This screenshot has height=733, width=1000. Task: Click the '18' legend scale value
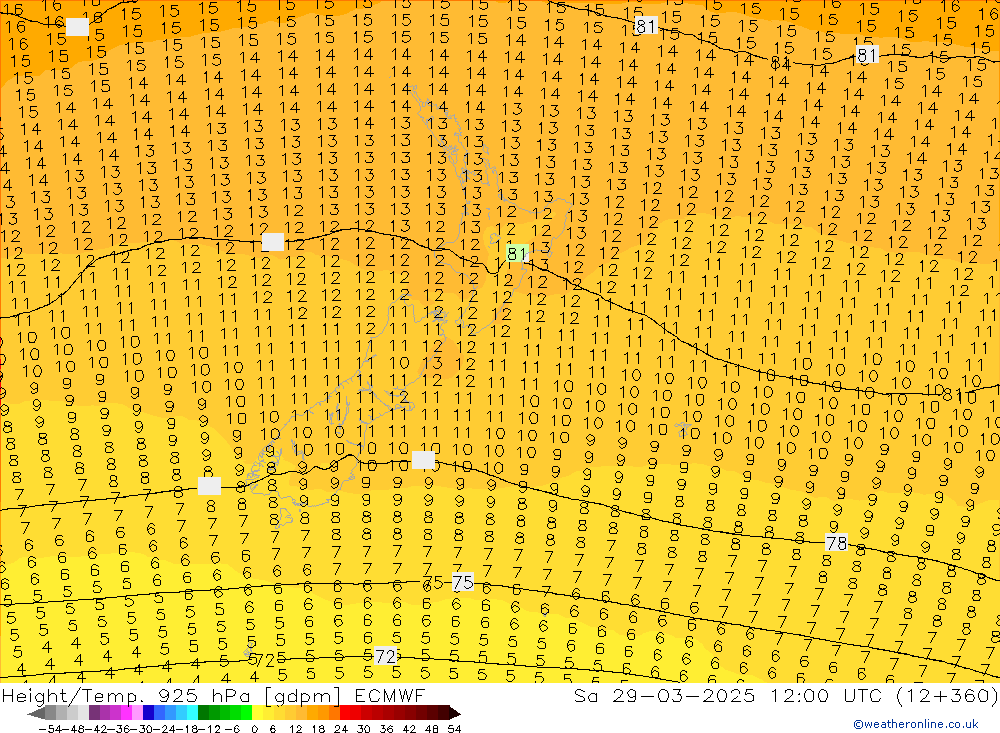tap(318, 729)
